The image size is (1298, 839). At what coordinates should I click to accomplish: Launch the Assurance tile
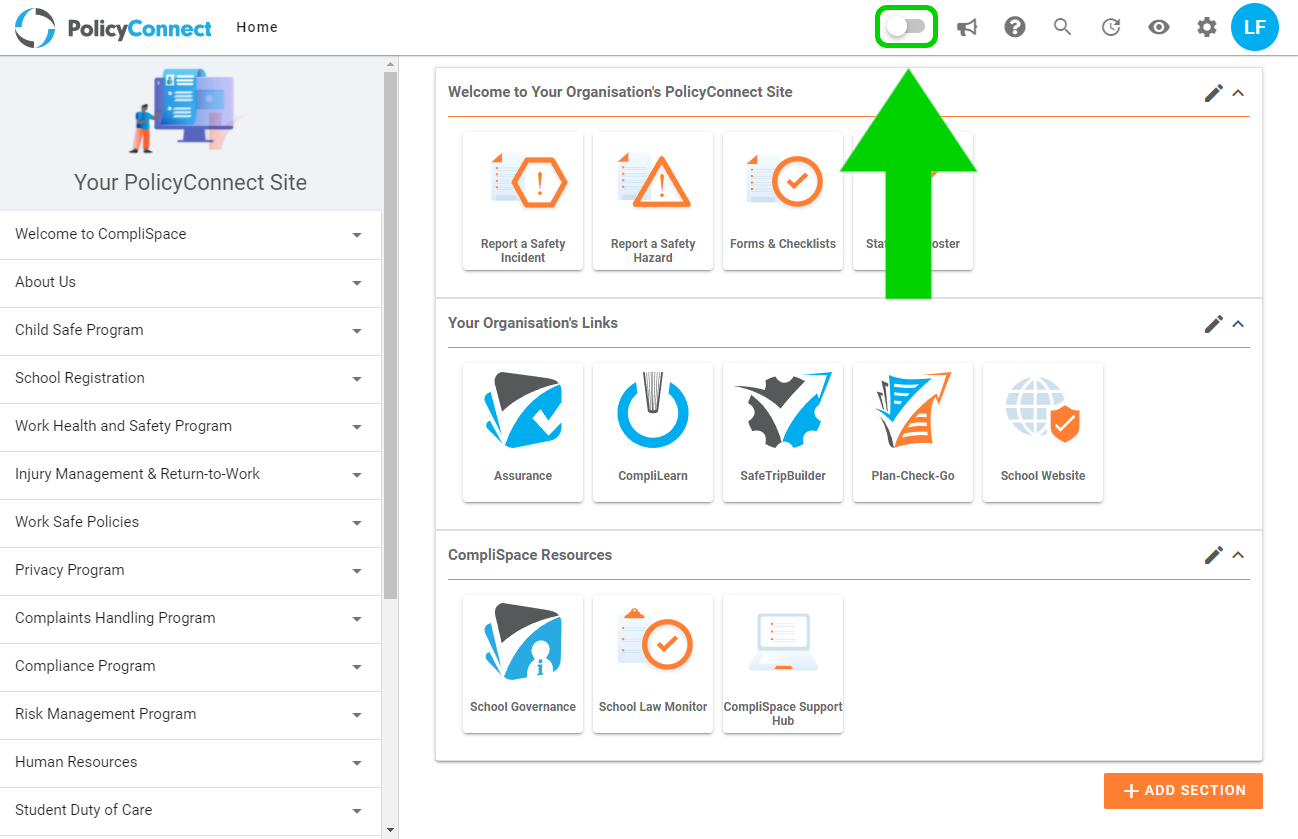click(523, 432)
